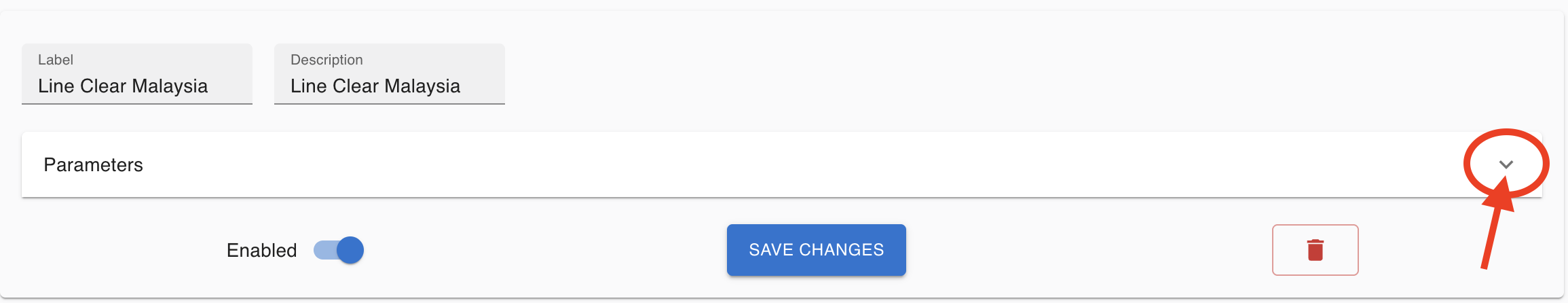The width and height of the screenshot is (1568, 303).
Task: Expand Parameters with the chevron arrow
Action: pos(1506,164)
